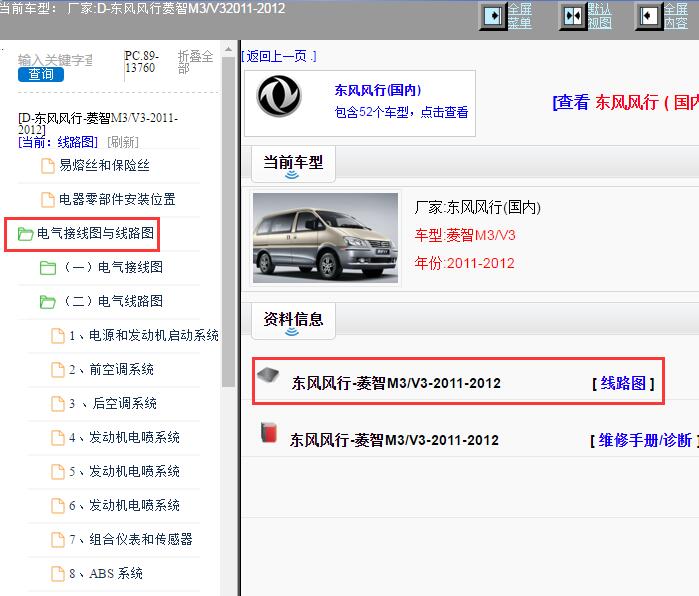Click the 查看 东风风行 (国内 link
Viewport: 699px width, 596px height.
(x=625, y=103)
